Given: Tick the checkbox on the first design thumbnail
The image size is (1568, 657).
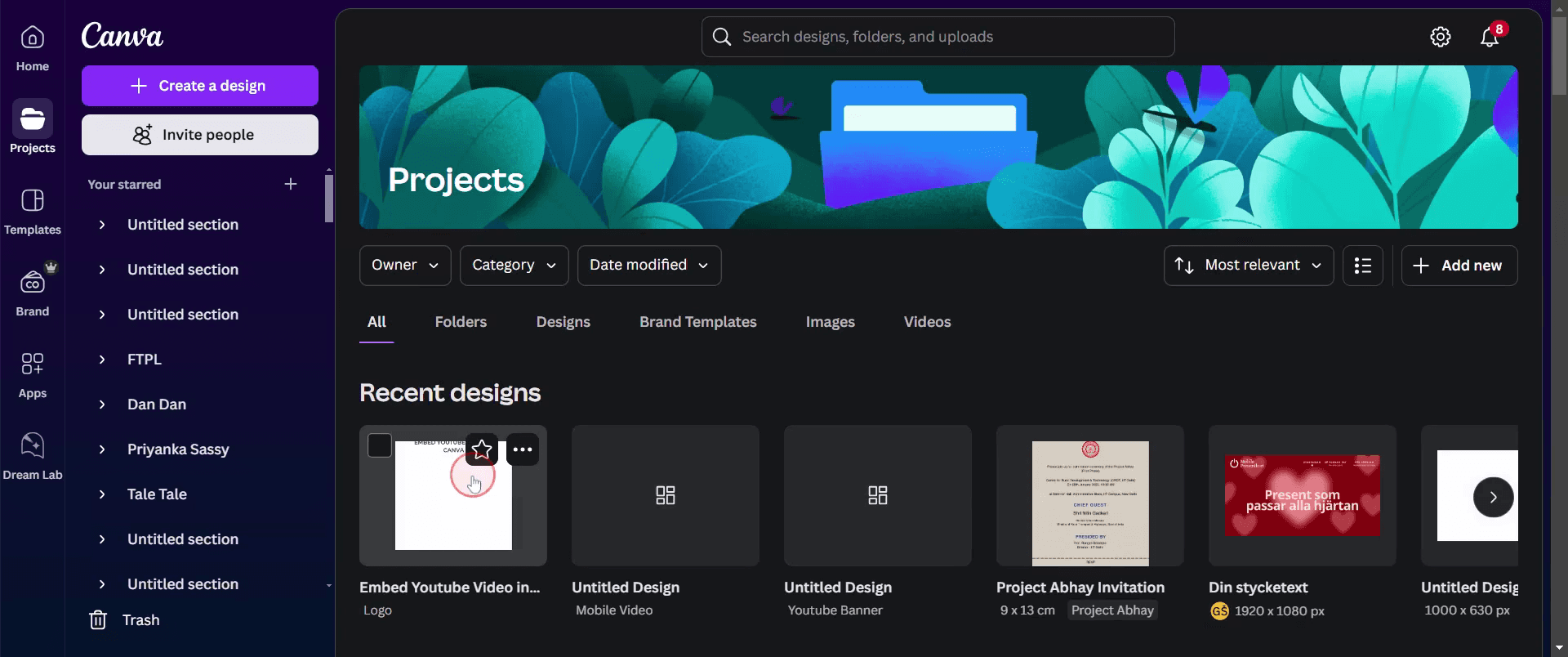Looking at the screenshot, I should (380, 445).
